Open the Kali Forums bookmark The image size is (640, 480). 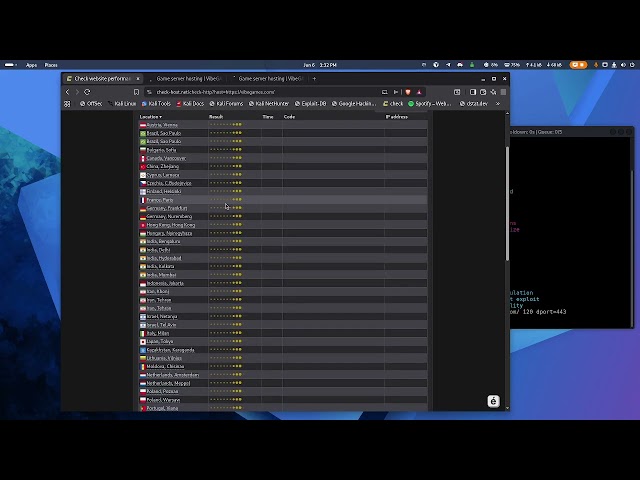[226, 104]
